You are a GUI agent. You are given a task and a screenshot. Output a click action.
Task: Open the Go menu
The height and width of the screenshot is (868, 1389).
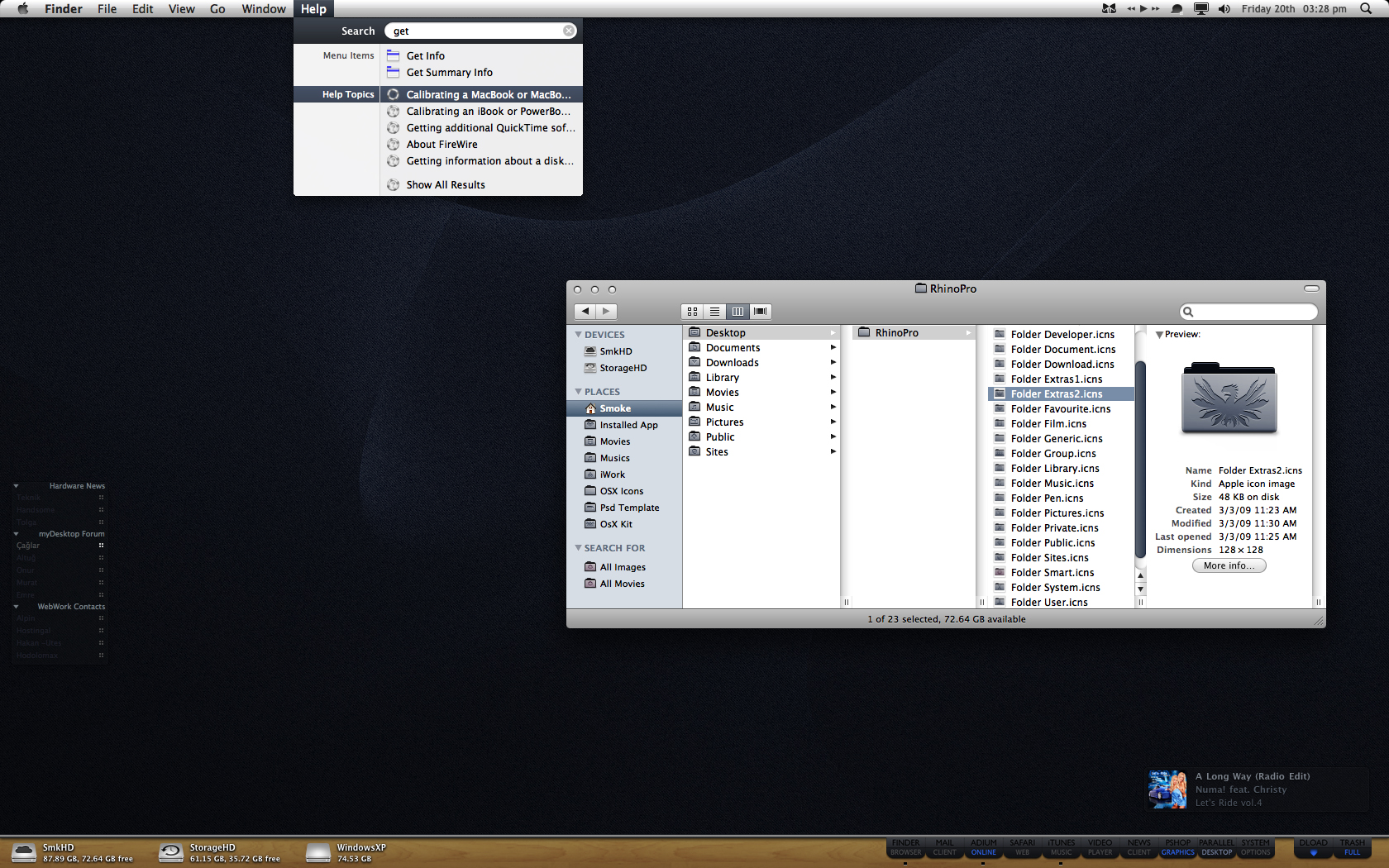click(x=217, y=9)
